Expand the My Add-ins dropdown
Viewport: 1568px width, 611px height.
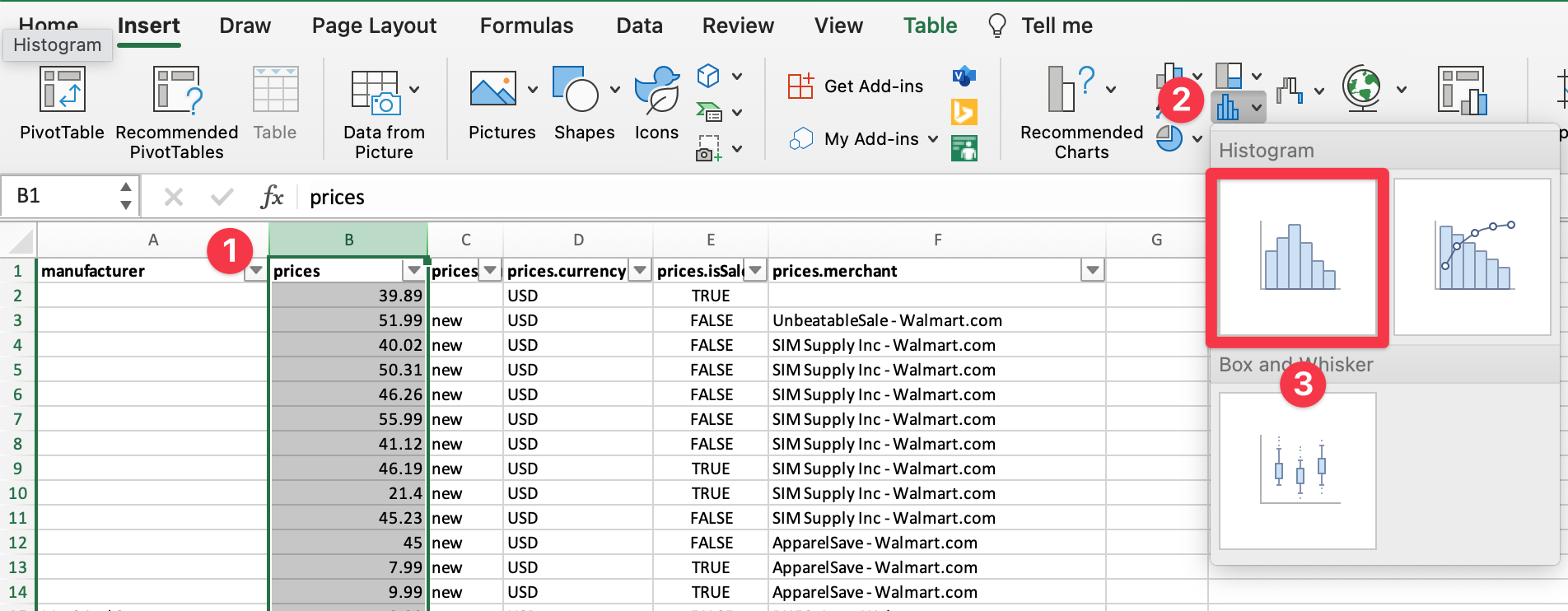[933, 139]
